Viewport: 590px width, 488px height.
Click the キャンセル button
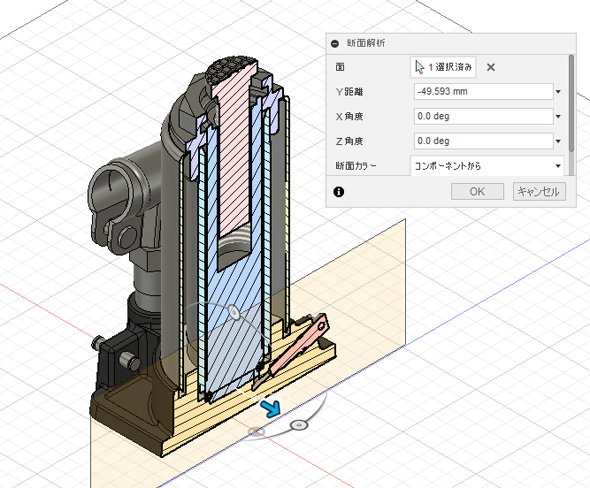point(539,192)
